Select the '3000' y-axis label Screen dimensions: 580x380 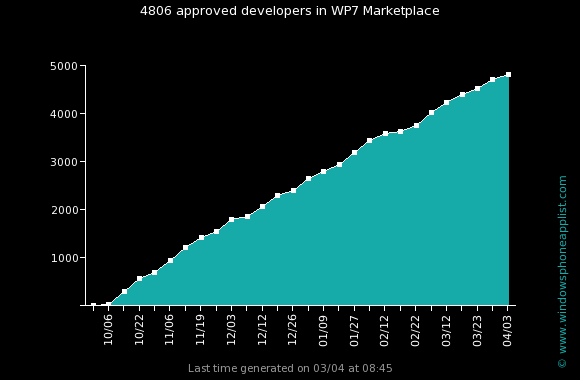64,162
